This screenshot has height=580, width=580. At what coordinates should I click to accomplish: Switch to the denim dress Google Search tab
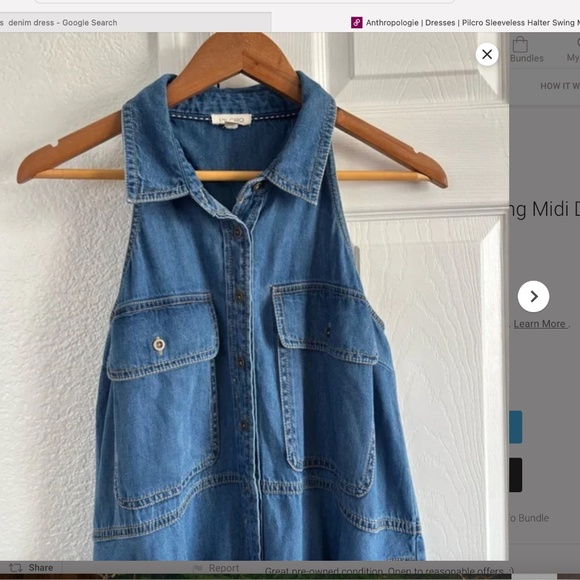point(135,23)
